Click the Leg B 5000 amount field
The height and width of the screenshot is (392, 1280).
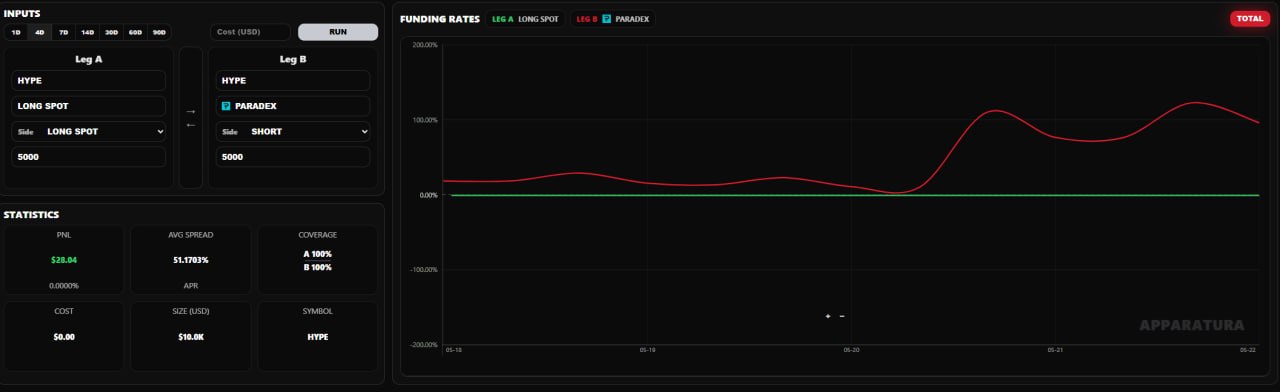click(293, 157)
